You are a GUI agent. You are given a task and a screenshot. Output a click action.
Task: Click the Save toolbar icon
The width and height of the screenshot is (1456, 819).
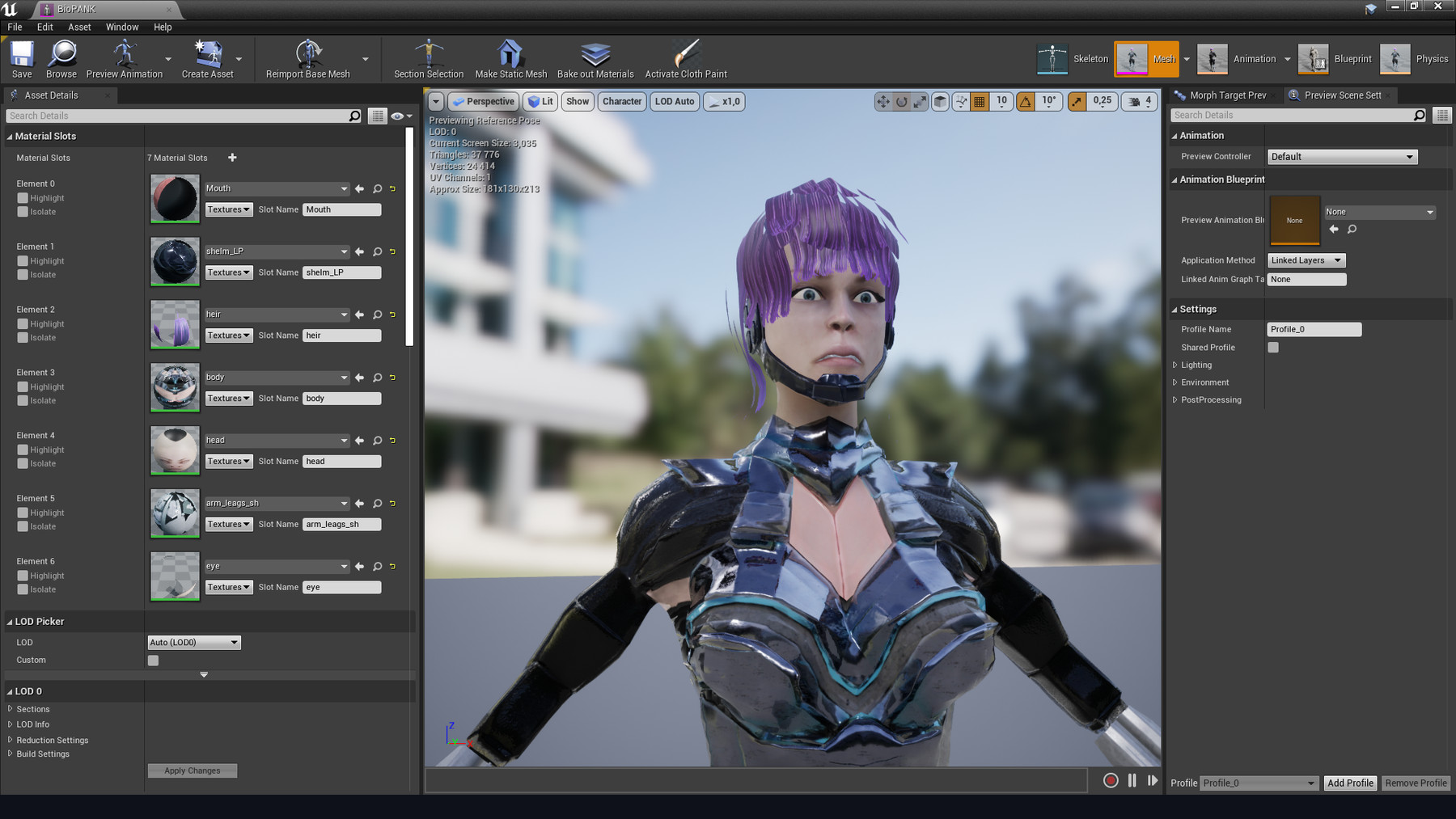22,59
